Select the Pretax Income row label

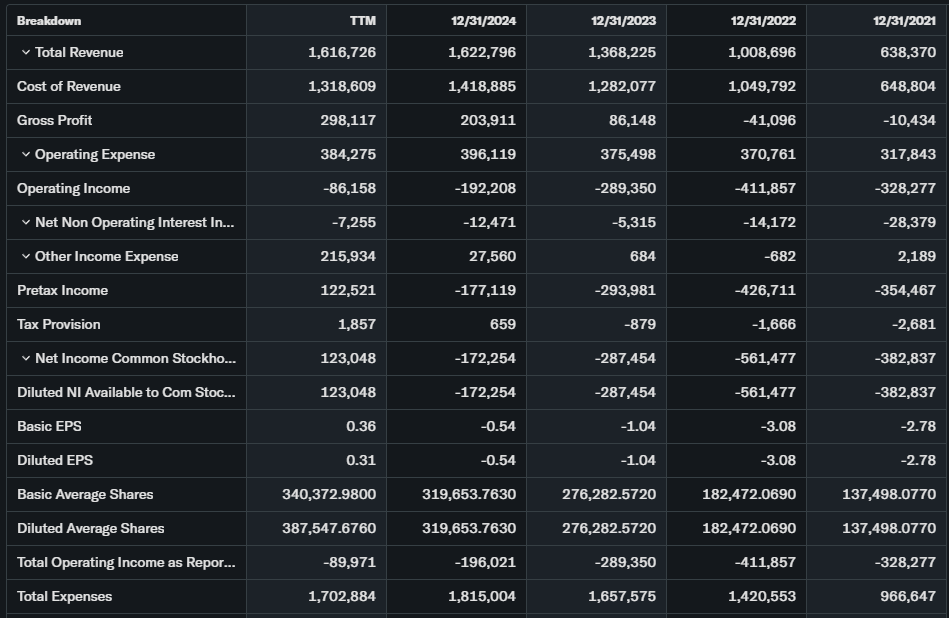click(x=63, y=291)
